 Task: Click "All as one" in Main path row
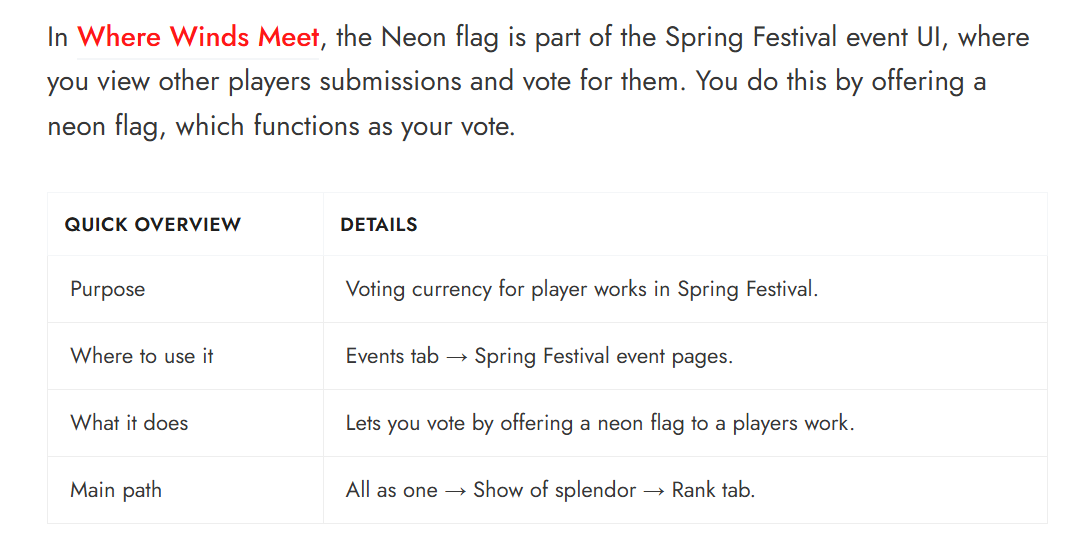point(392,491)
